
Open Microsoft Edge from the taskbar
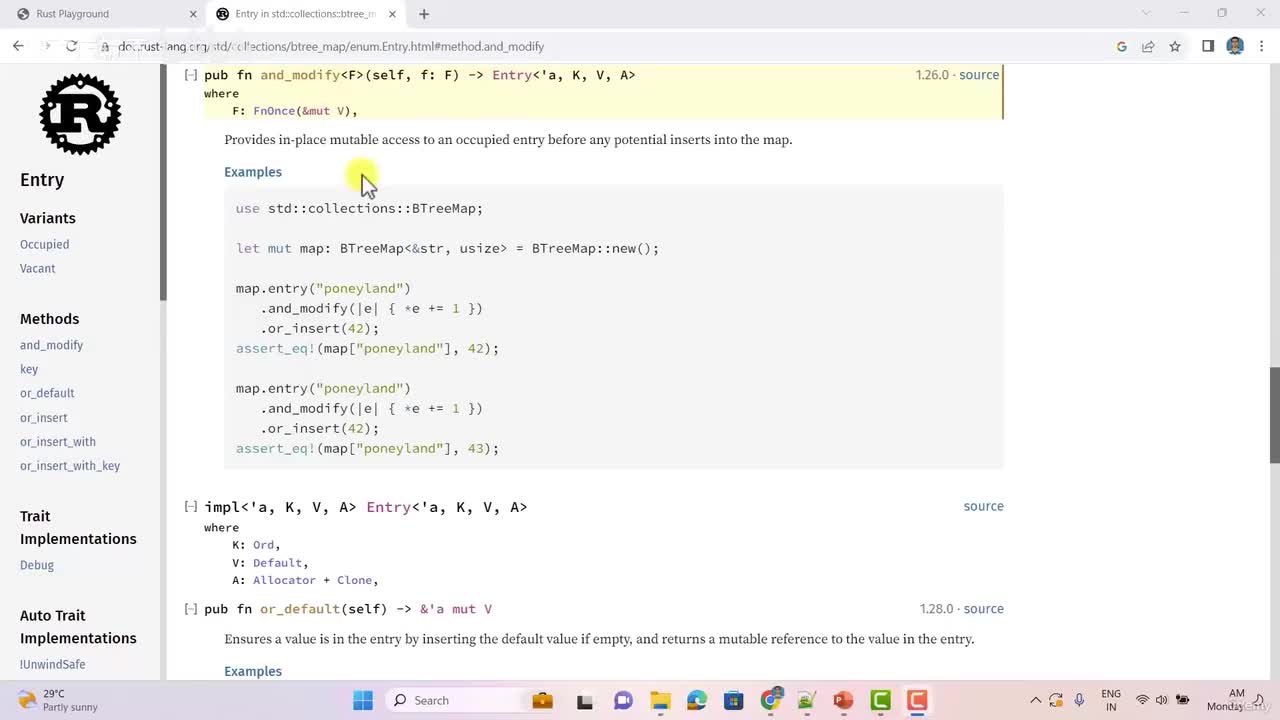[x=697, y=700]
